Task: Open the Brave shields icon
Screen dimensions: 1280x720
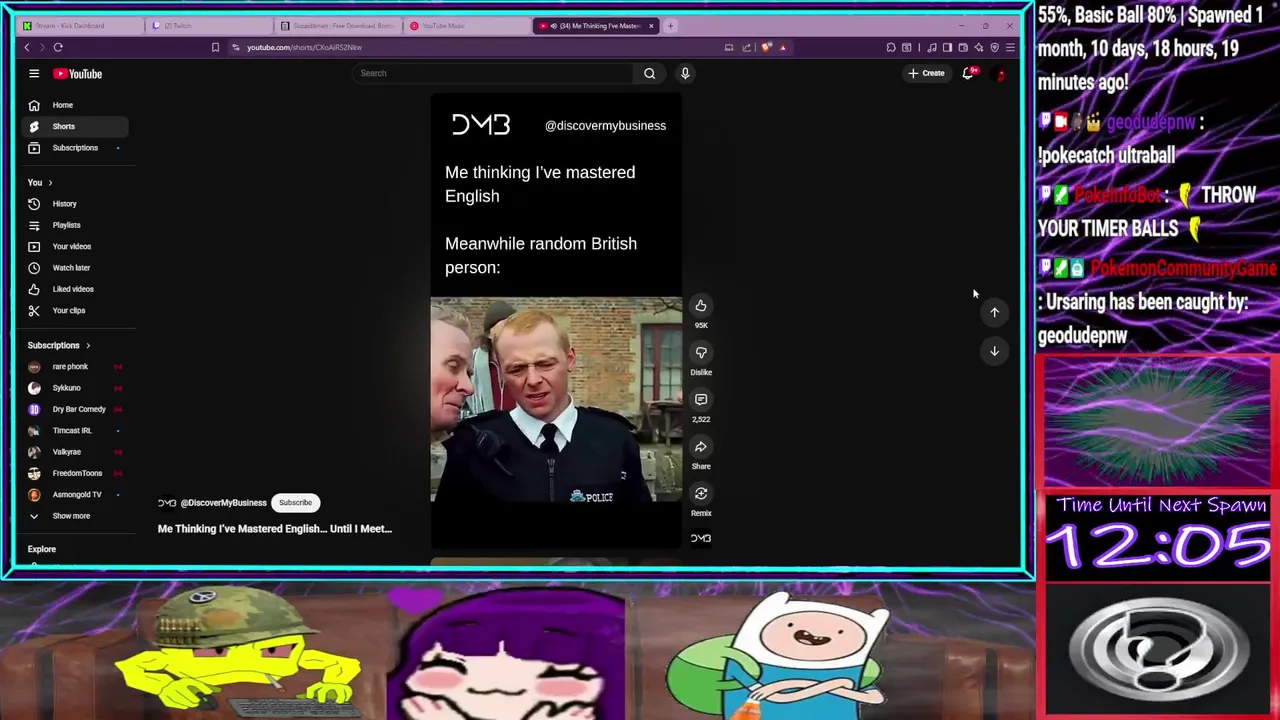Action: [x=767, y=47]
